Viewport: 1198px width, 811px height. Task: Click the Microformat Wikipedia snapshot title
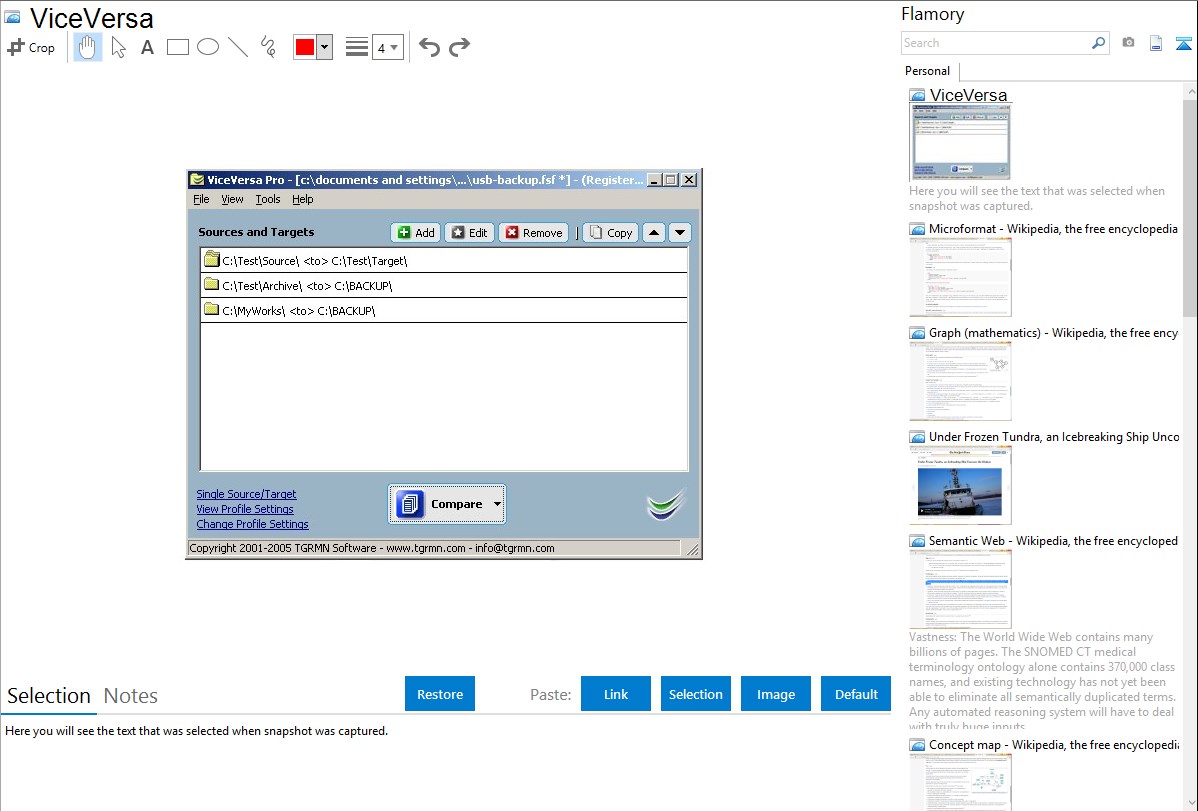pos(1053,229)
